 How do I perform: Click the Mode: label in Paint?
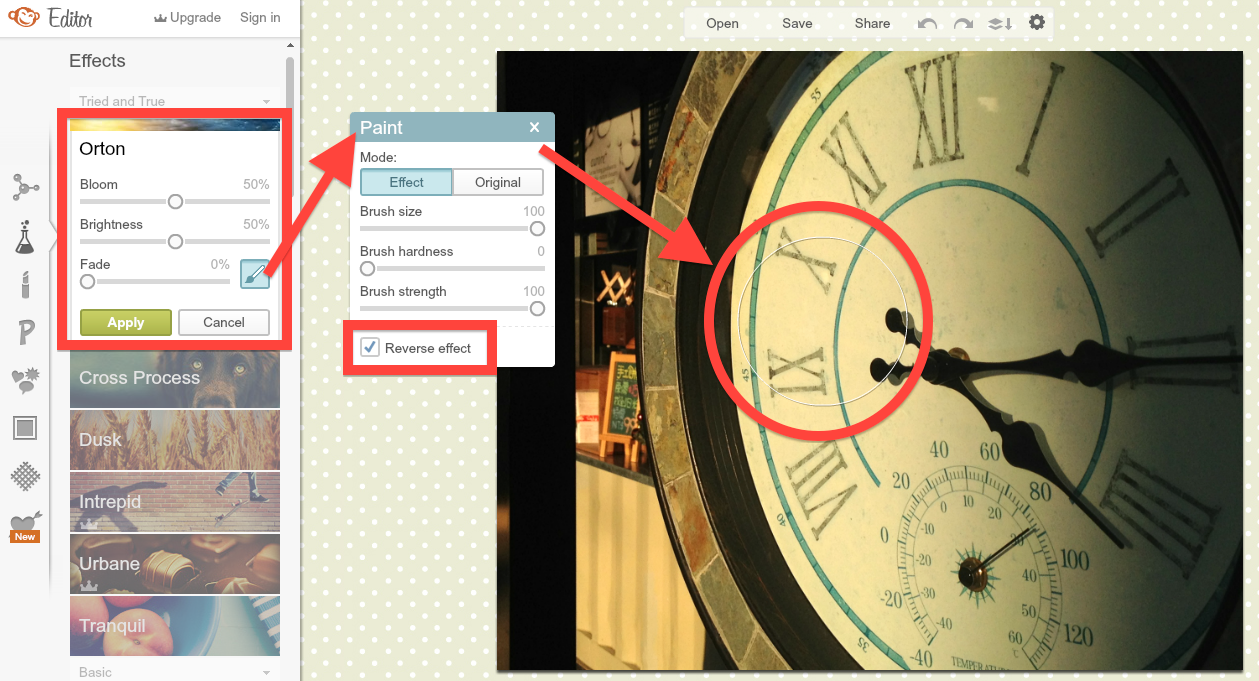[x=378, y=157]
